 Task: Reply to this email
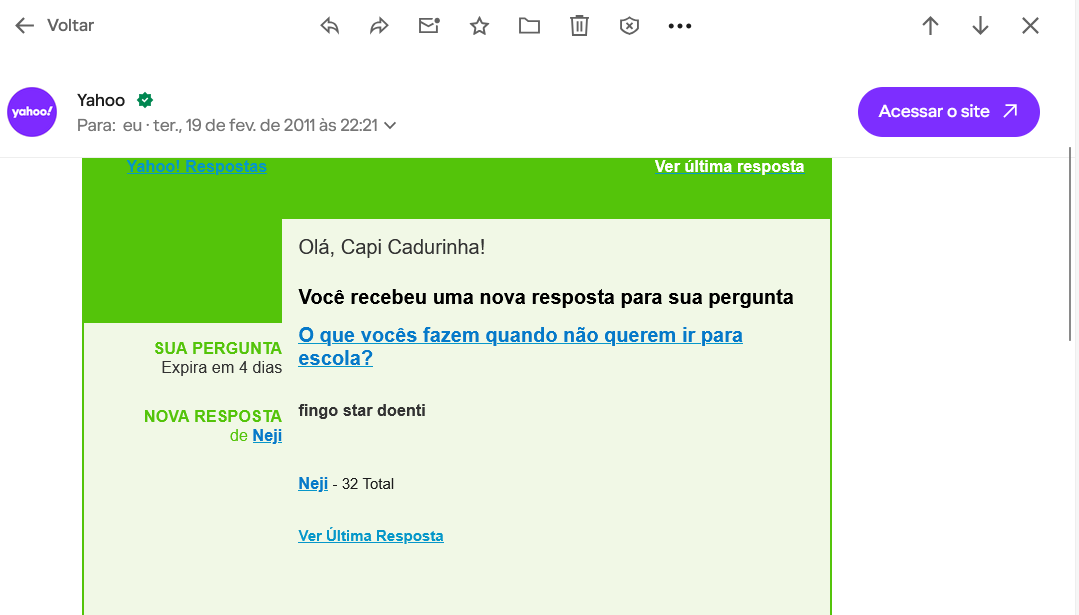point(330,26)
